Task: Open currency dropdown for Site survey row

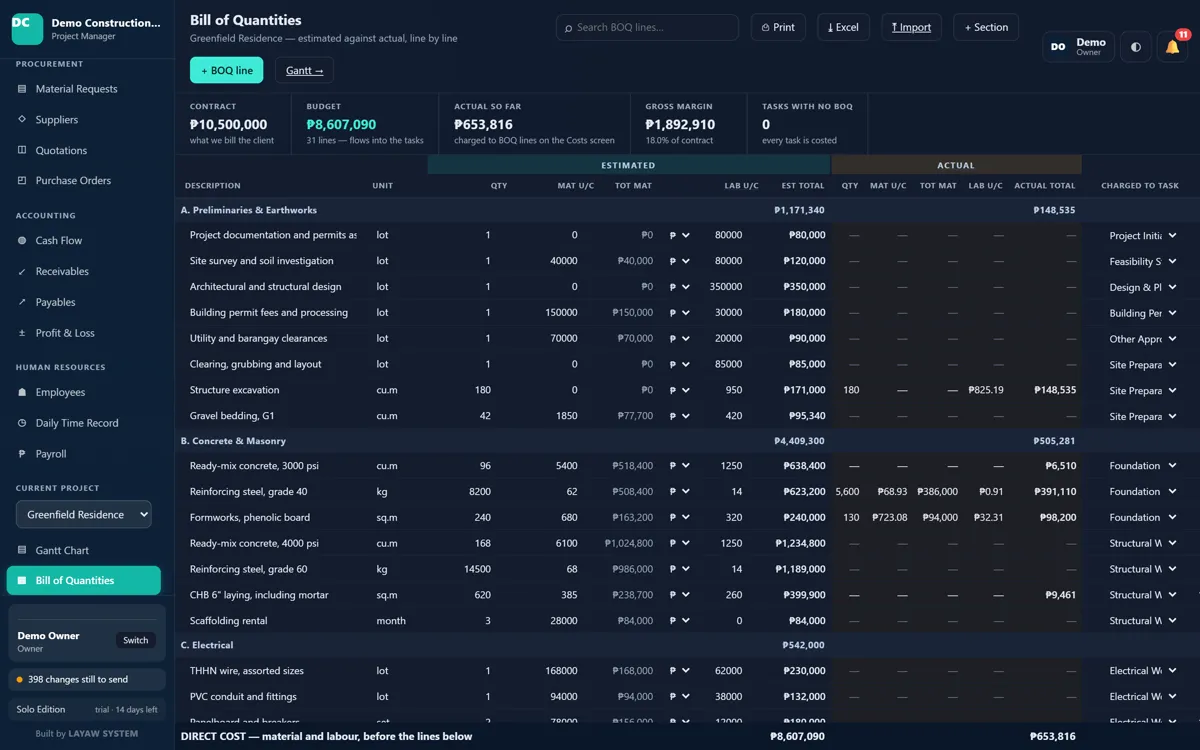Action: click(679, 261)
